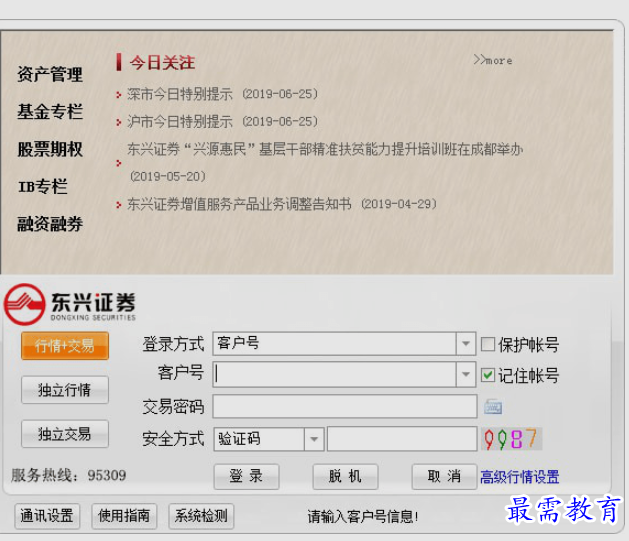The image size is (629, 541).
Task: Click the >>more link
Action: coord(493,60)
